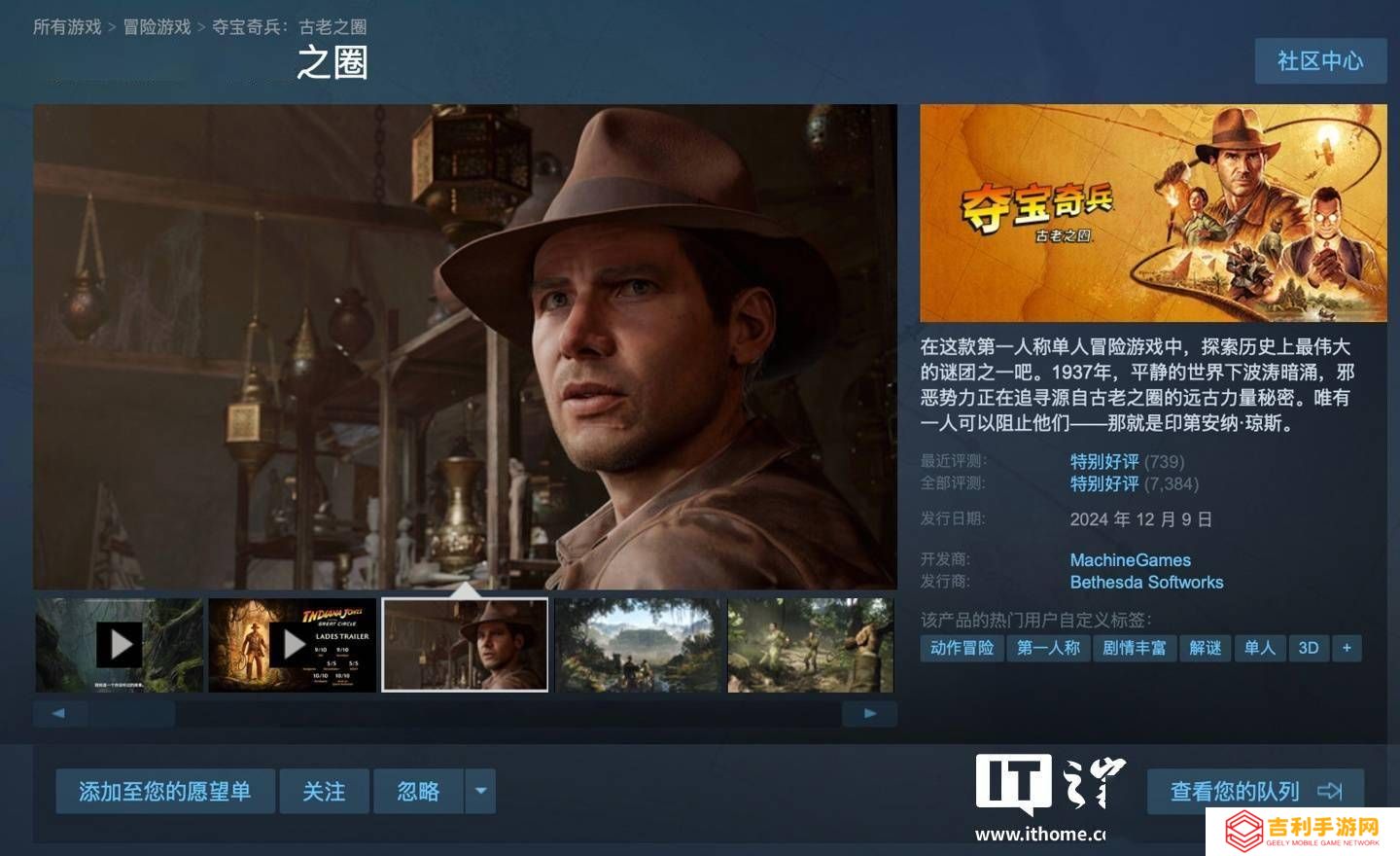Expand the dropdown arrow next to 忽略
The width and height of the screenshot is (1400, 856).
480,791
